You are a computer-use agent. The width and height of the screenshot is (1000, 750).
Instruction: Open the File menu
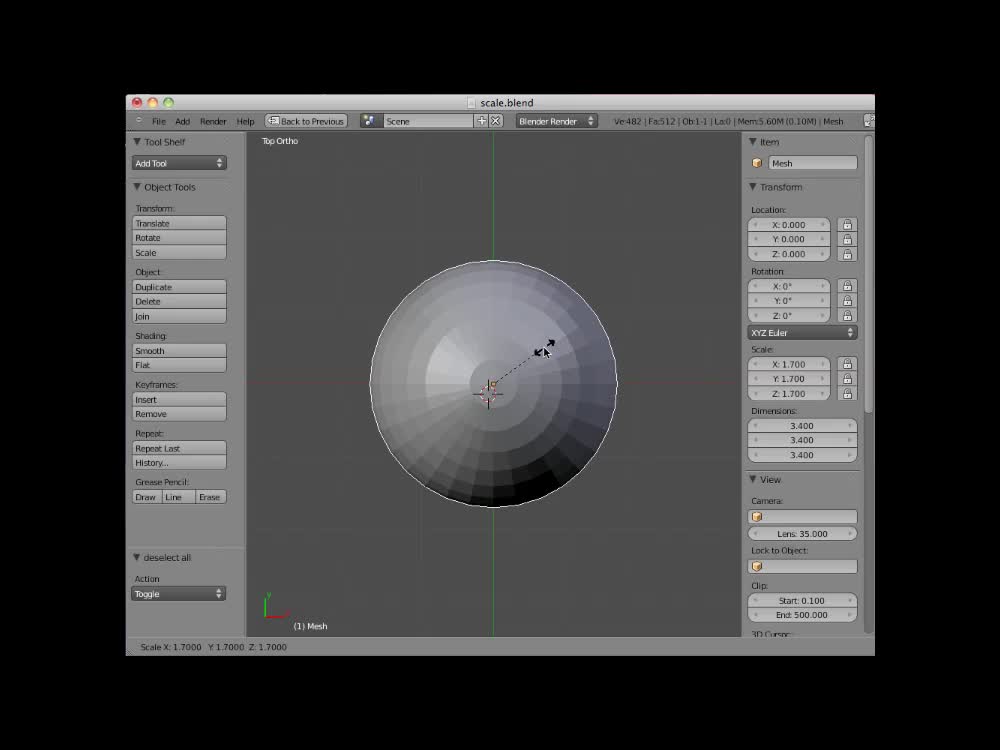click(159, 121)
